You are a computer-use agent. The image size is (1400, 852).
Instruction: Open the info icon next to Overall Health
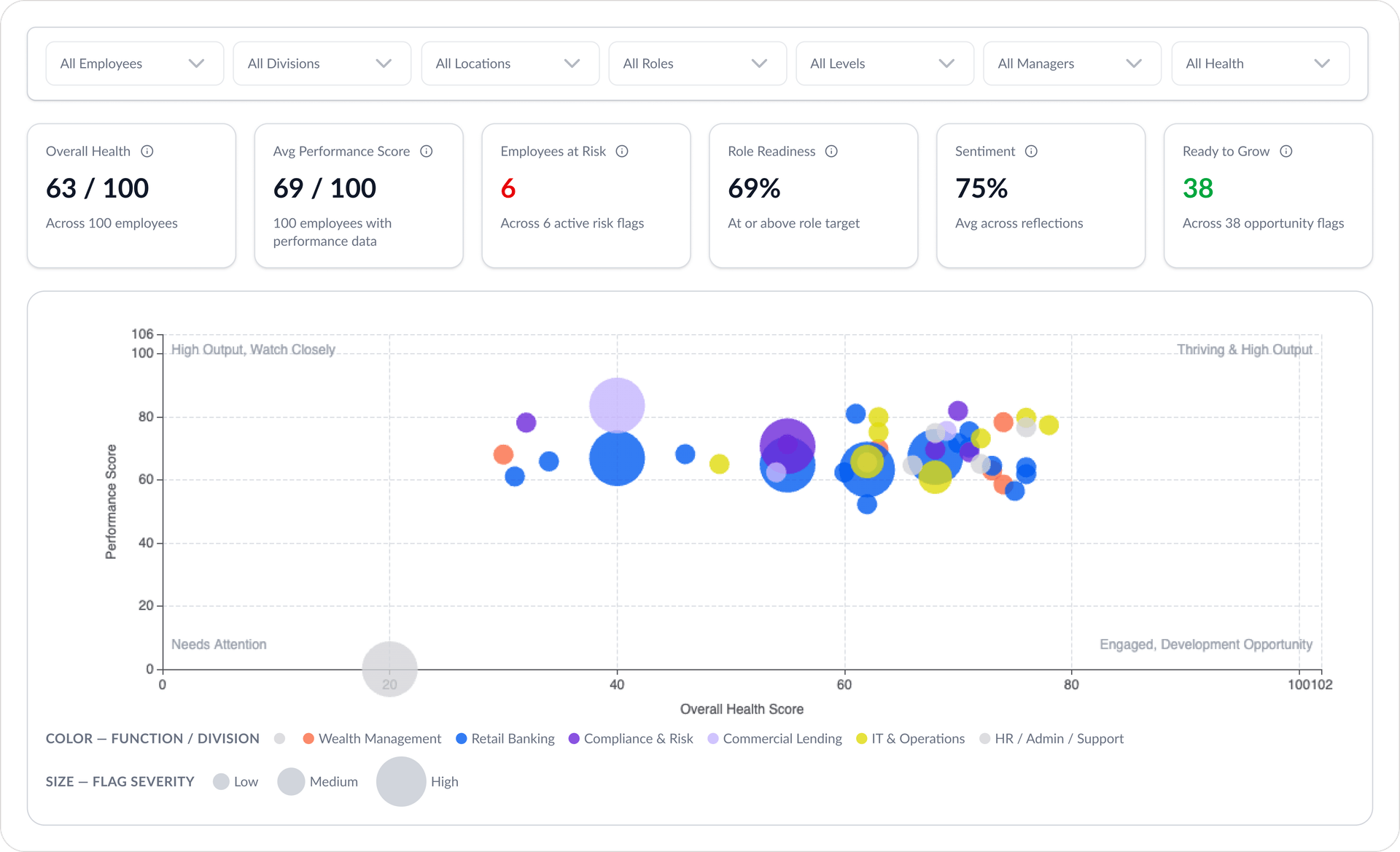pos(147,151)
